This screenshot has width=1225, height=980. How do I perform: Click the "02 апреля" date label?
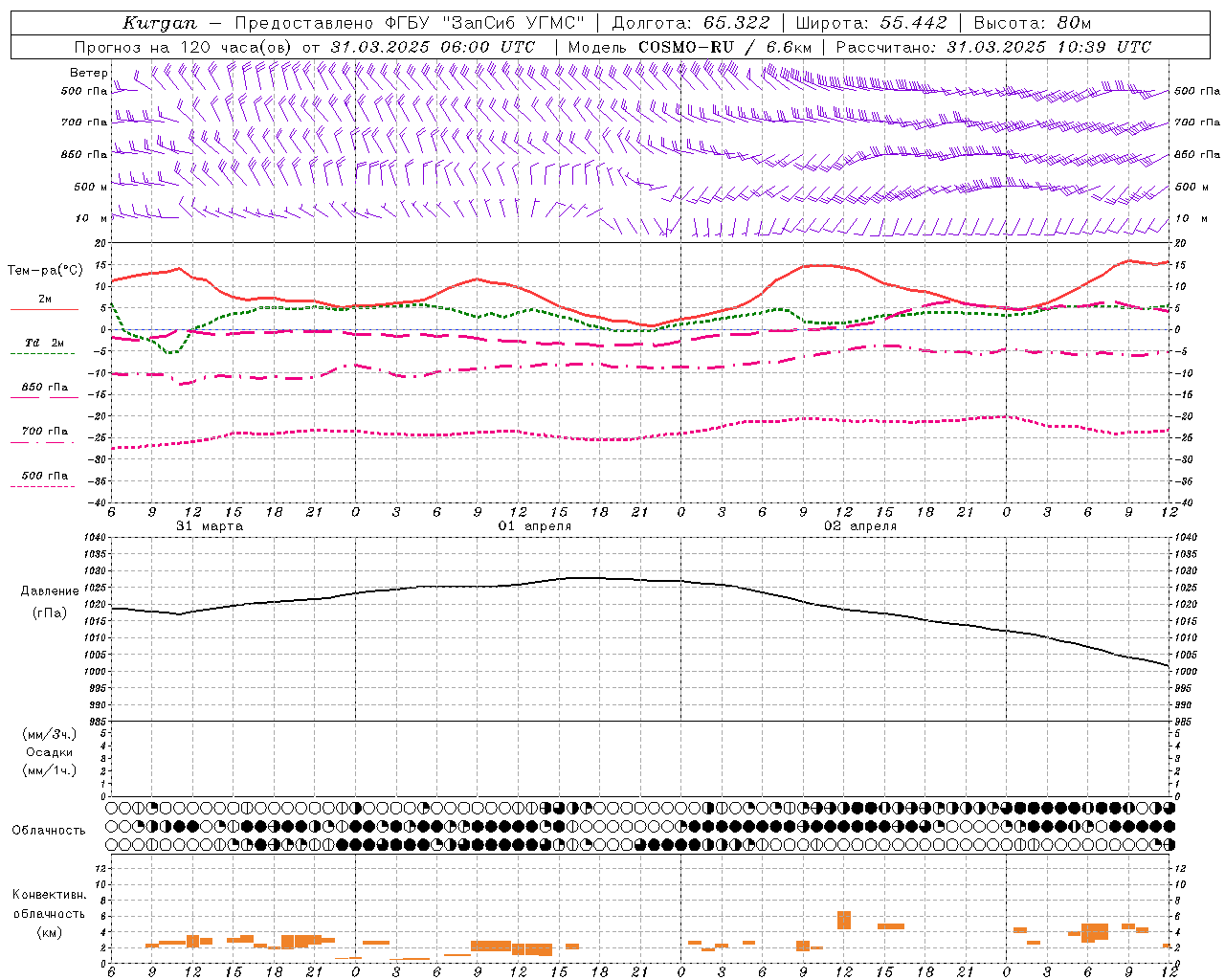[860, 526]
